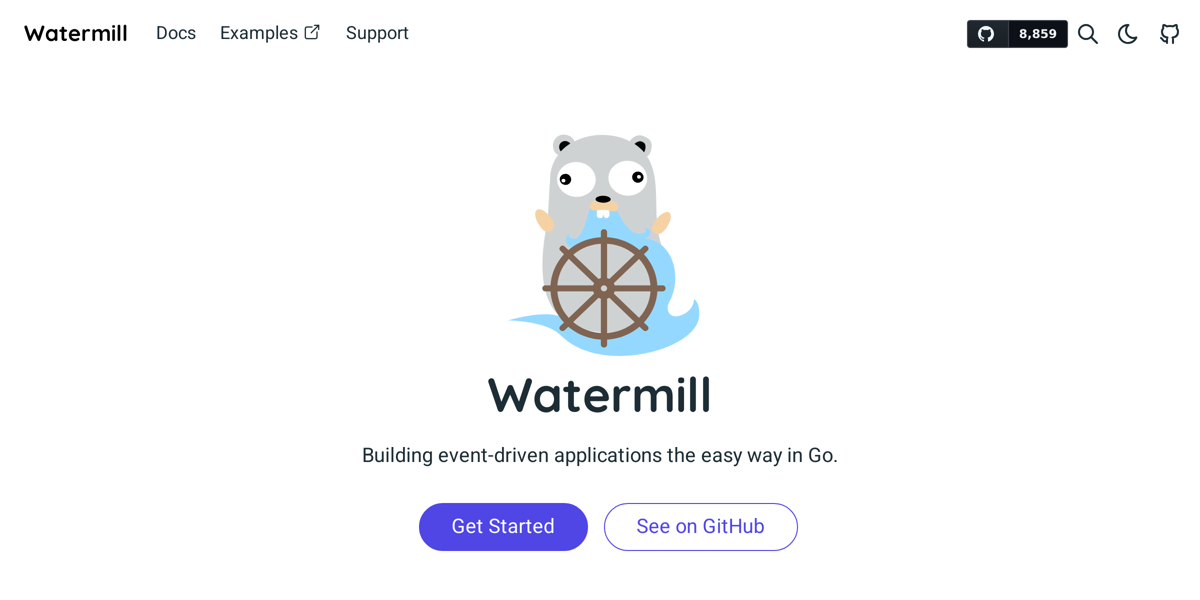Click the gopher's white front teeth
Image resolution: width=1200 pixels, height=600 pixels.
point(603,213)
